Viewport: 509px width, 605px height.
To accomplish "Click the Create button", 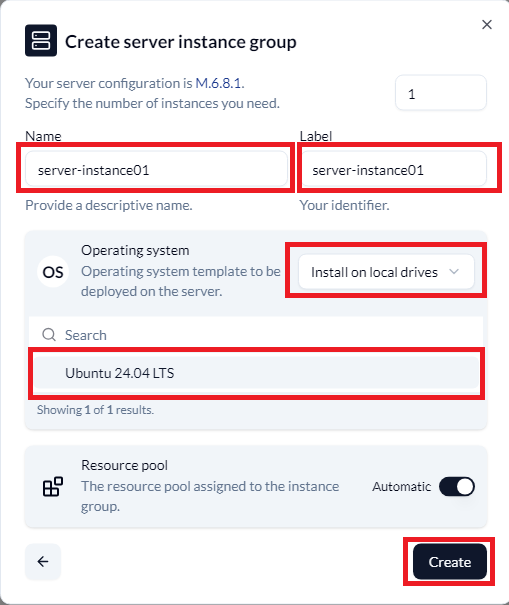I will click(450, 562).
